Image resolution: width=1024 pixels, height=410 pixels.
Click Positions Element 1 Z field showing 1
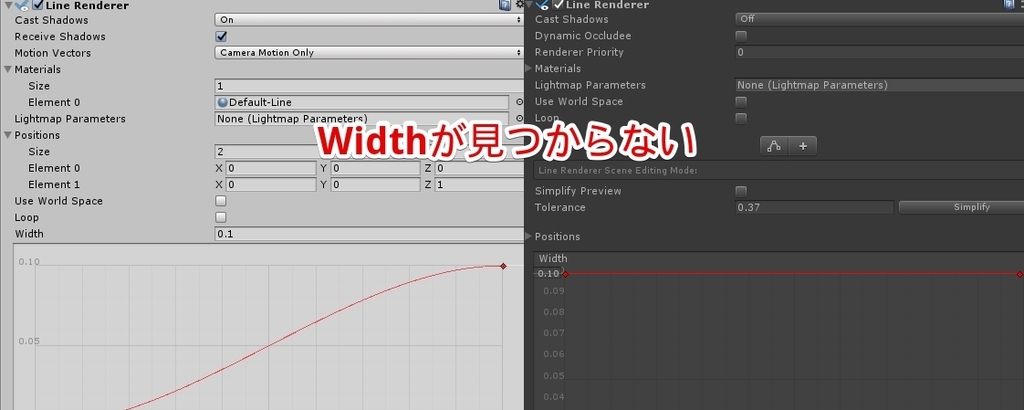[479, 185]
